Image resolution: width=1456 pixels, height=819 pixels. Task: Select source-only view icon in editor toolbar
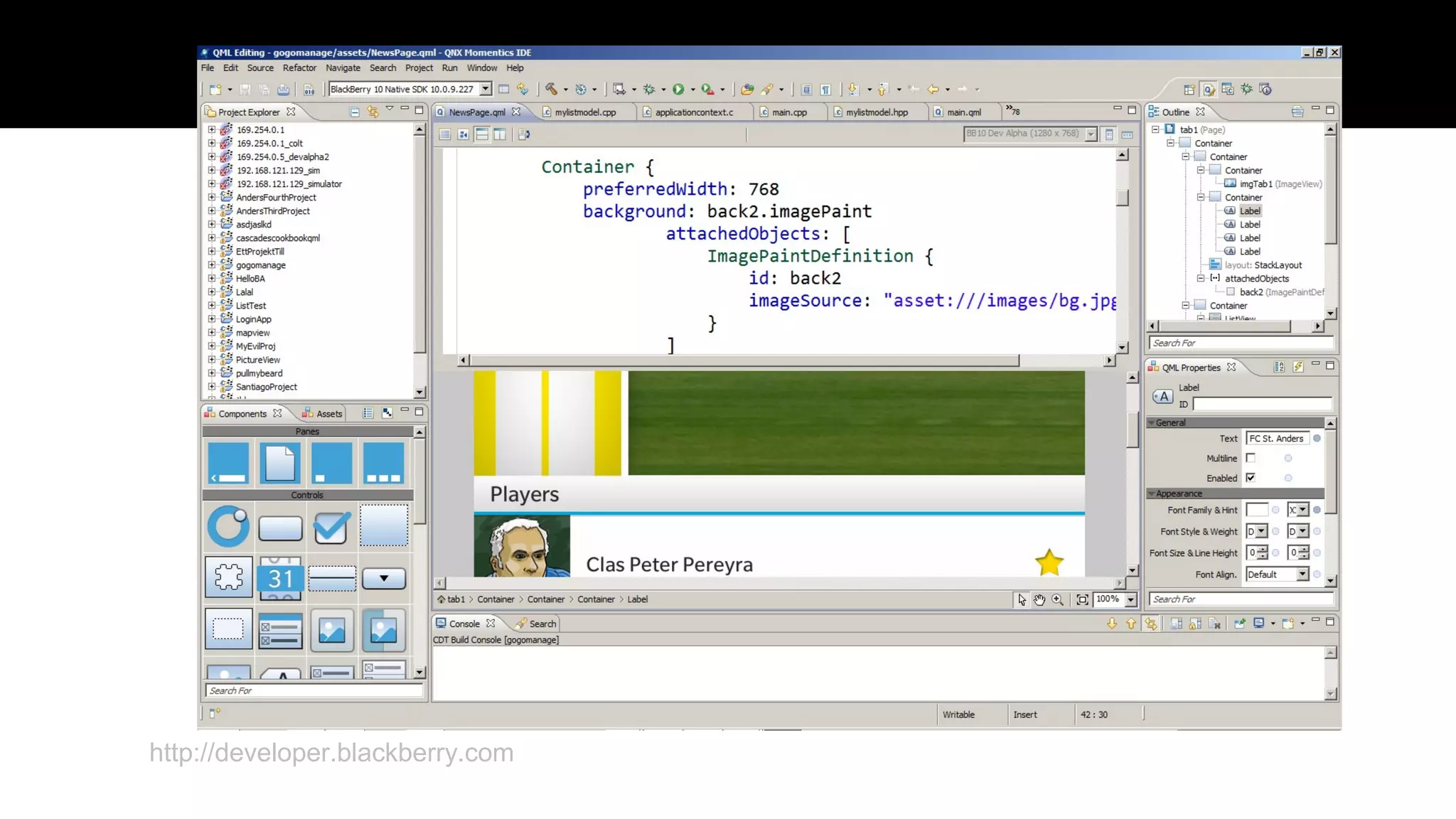(445, 134)
